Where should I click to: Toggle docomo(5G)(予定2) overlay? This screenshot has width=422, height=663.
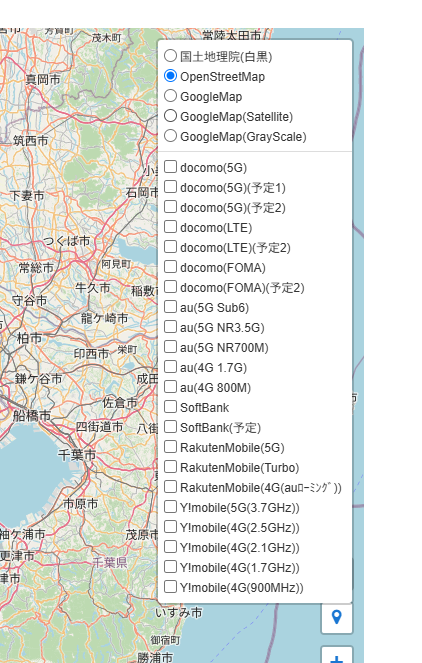pos(170,206)
